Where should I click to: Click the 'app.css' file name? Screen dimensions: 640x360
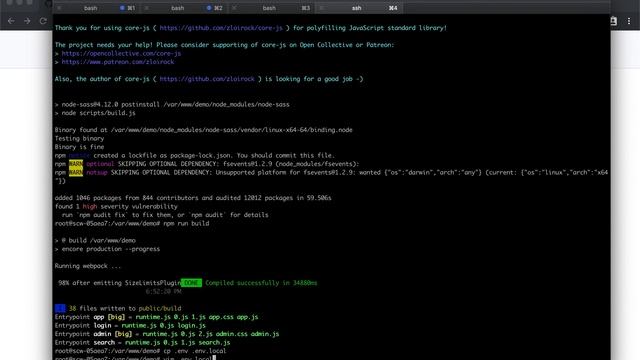221,317
